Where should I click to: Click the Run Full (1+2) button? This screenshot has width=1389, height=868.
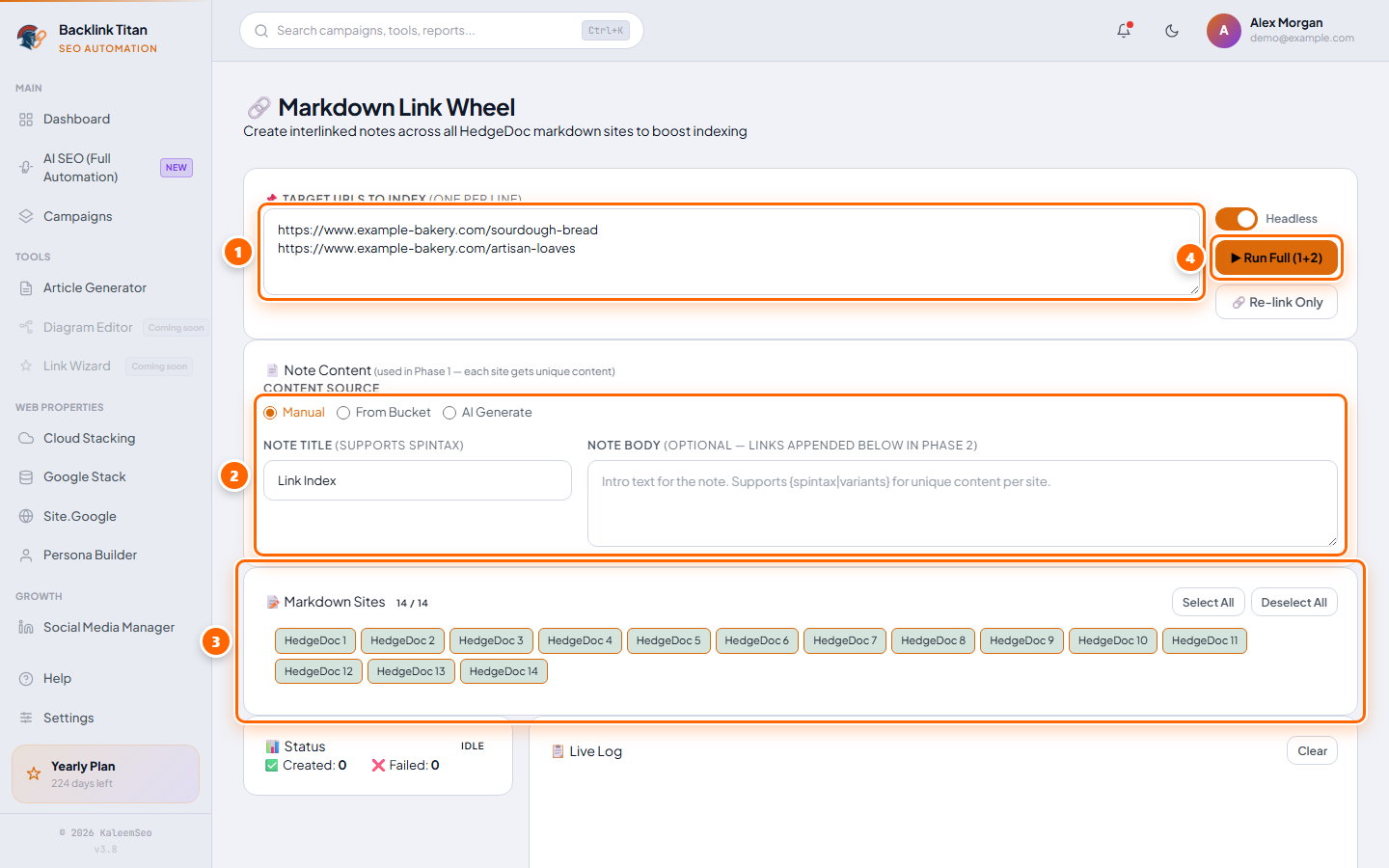pyautogui.click(x=1276, y=258)
